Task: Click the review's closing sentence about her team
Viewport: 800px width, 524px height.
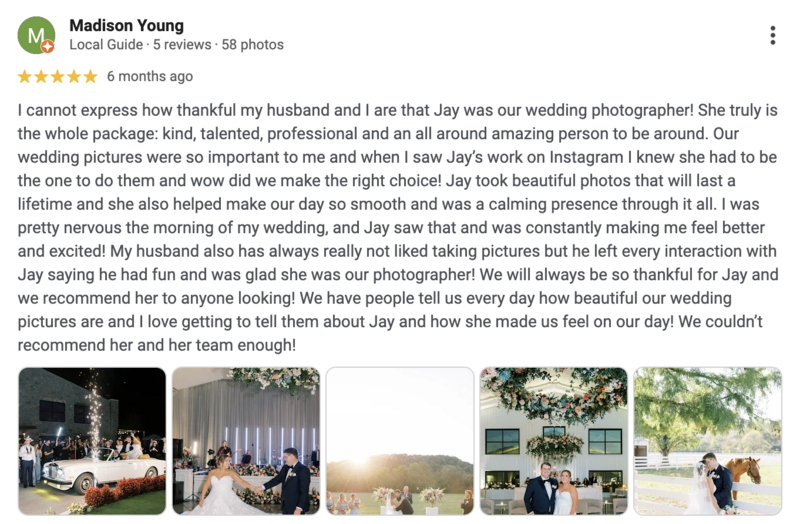Action: click(390, 333)
